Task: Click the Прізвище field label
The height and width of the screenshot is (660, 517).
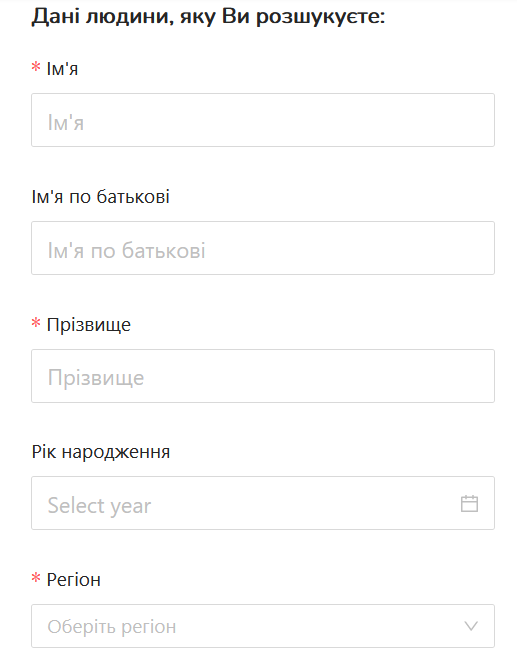Action: point(89,325)
